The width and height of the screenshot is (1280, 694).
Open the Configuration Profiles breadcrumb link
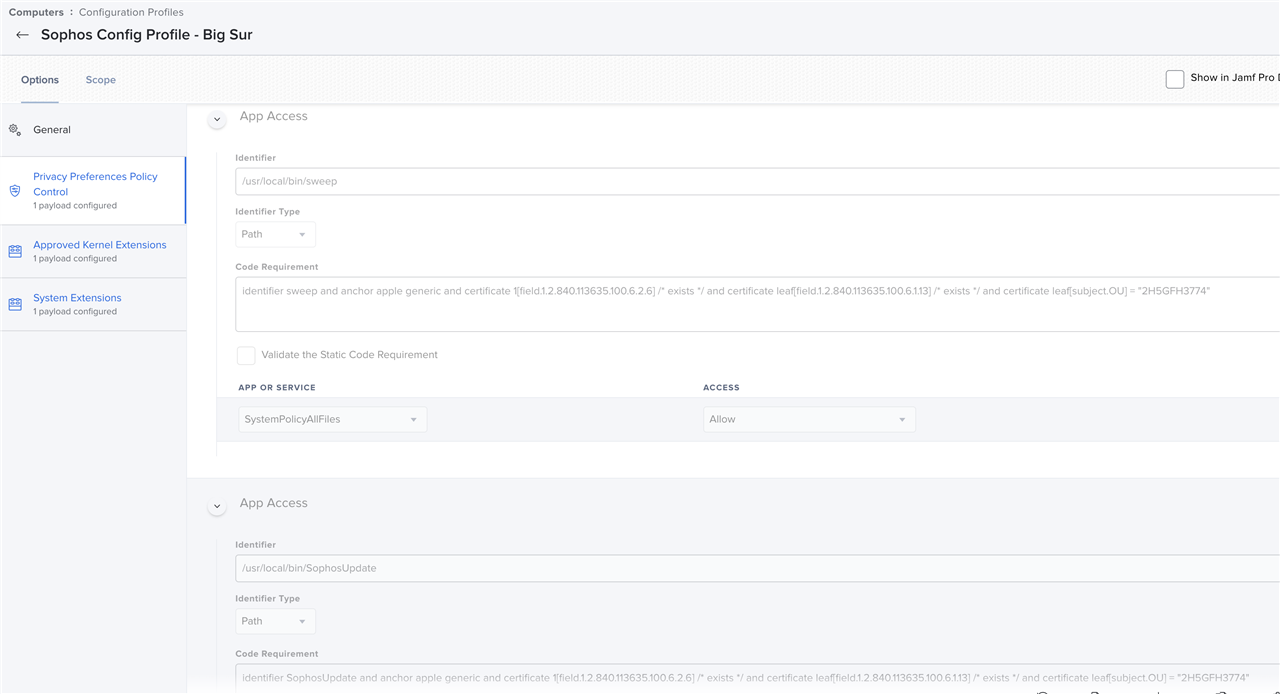click(131, 12)
